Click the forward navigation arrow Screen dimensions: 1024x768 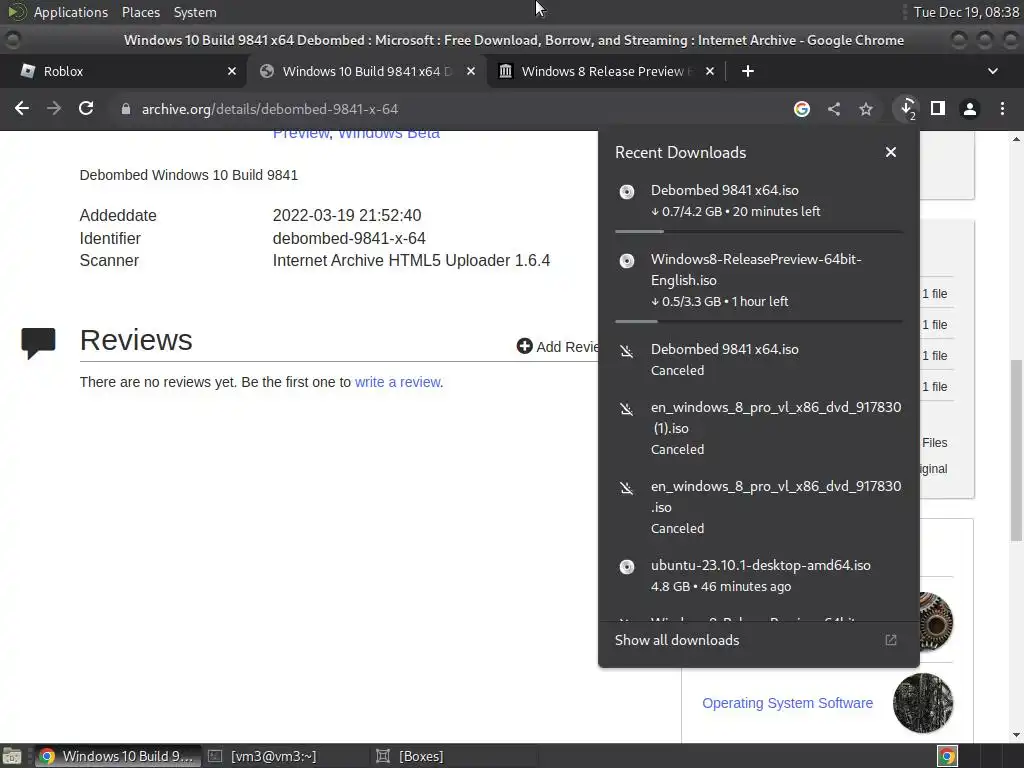[x=54, y=108]
